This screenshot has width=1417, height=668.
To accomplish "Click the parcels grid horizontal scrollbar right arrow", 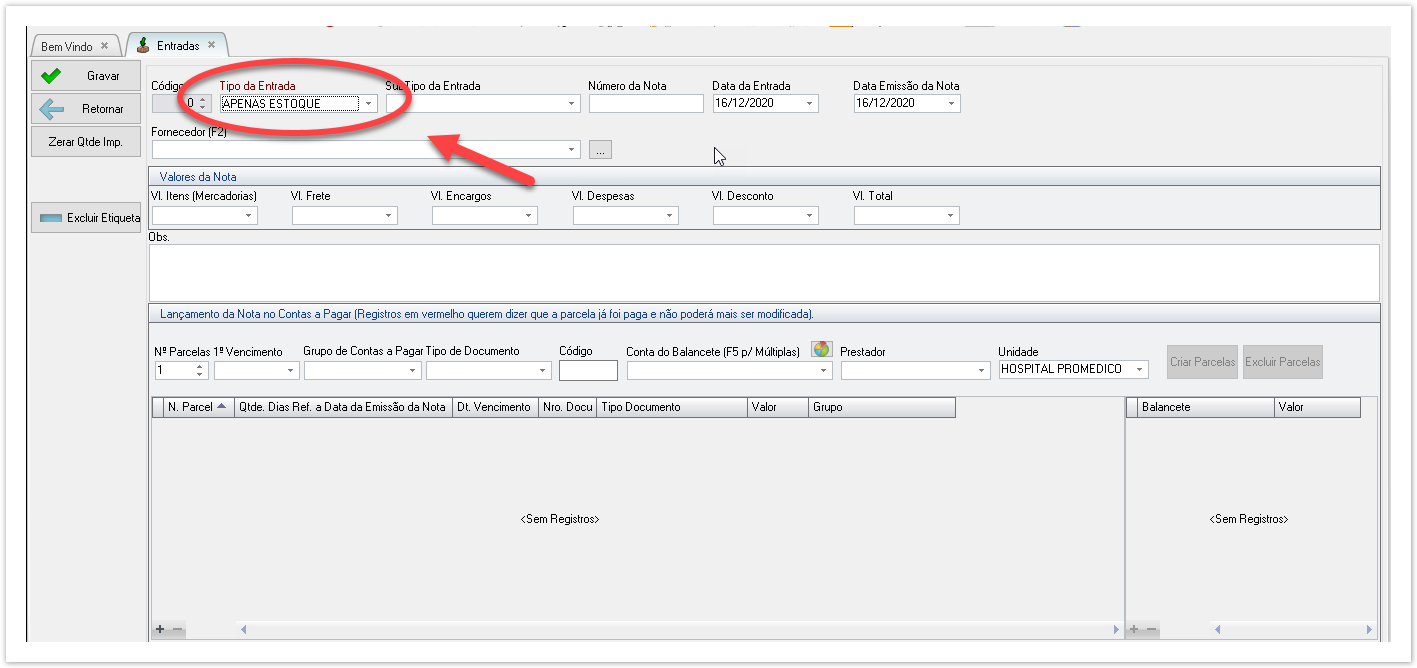I will (1117, 629).
